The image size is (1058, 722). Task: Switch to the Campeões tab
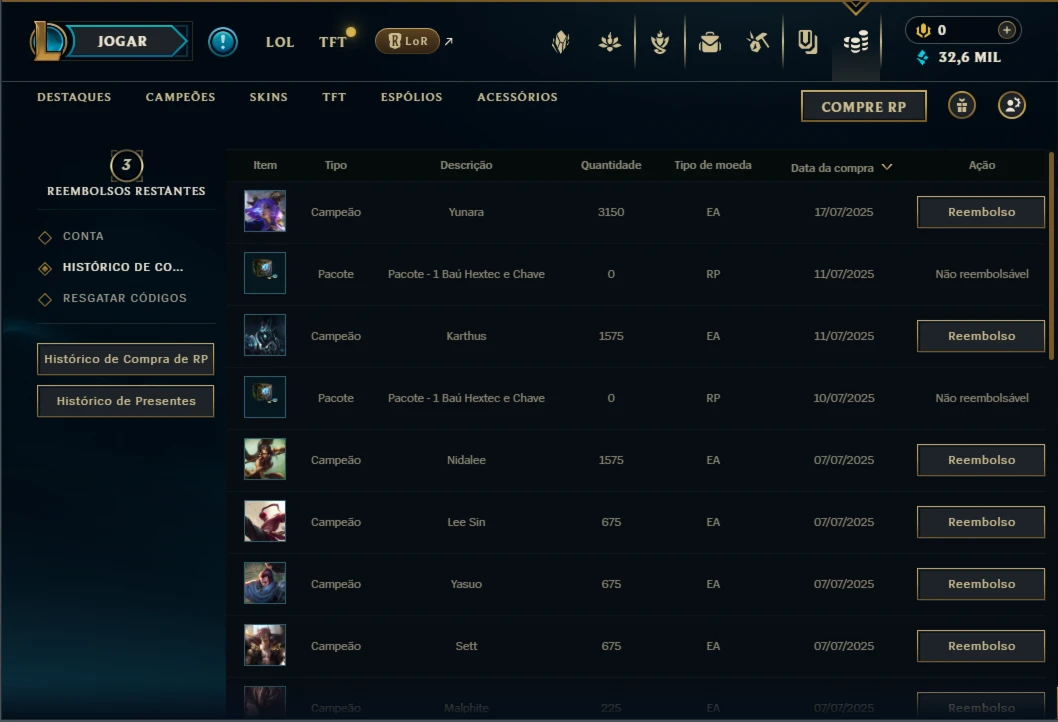pyautogui.click(x=180, y=97)
